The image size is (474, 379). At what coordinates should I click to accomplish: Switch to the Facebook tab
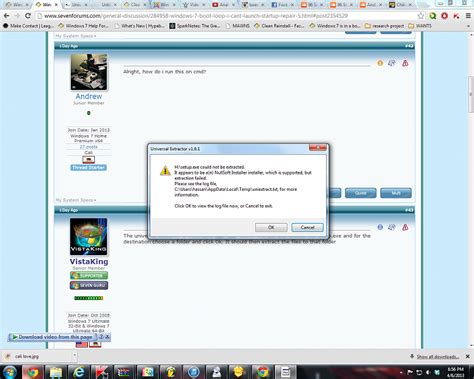tap(283, 5)
